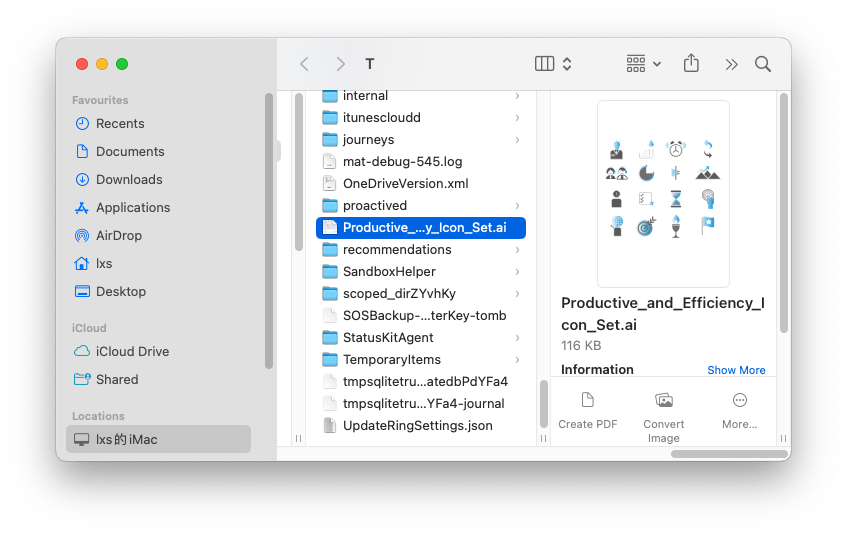Expand the recommendations folder chevron
847x535 pixels.
point(517,250)
